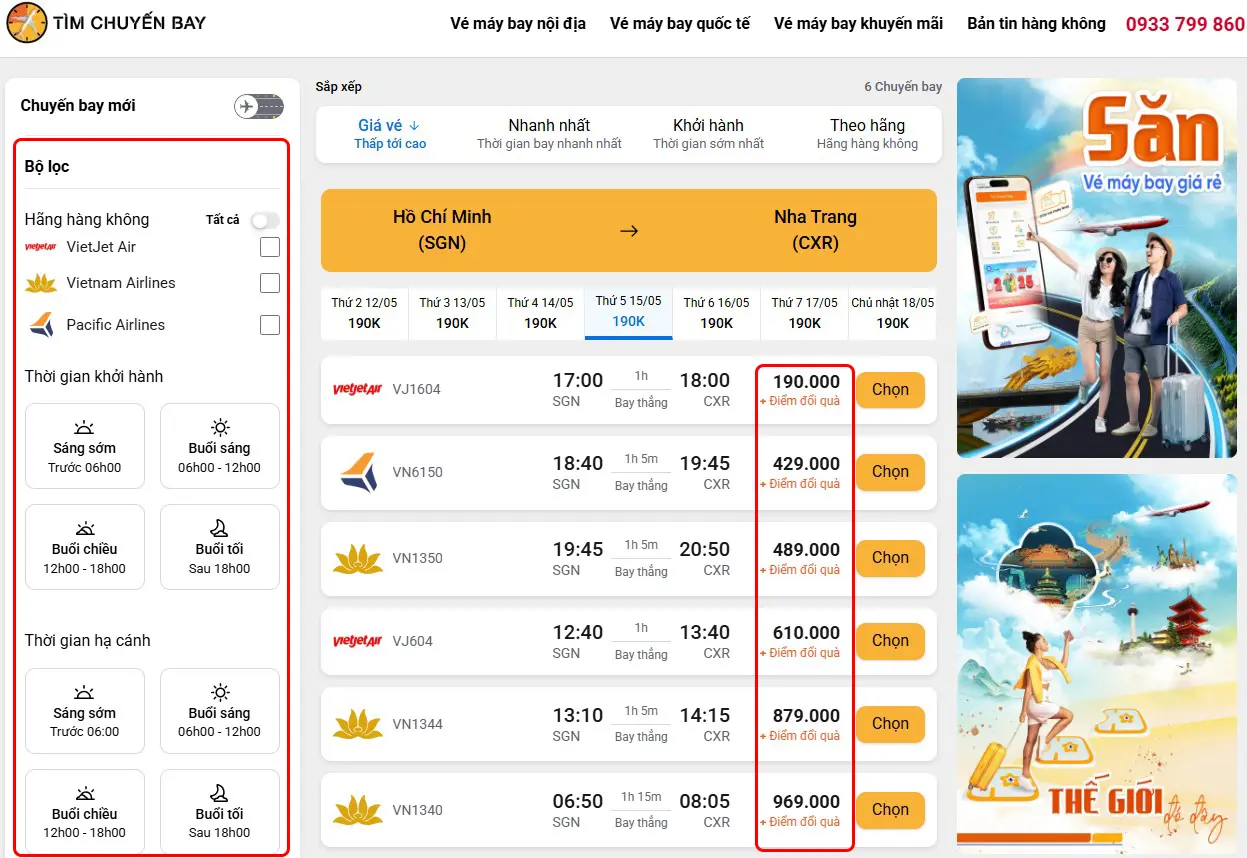Select date tab Thứ 4 14/05

tap(540, 313)
